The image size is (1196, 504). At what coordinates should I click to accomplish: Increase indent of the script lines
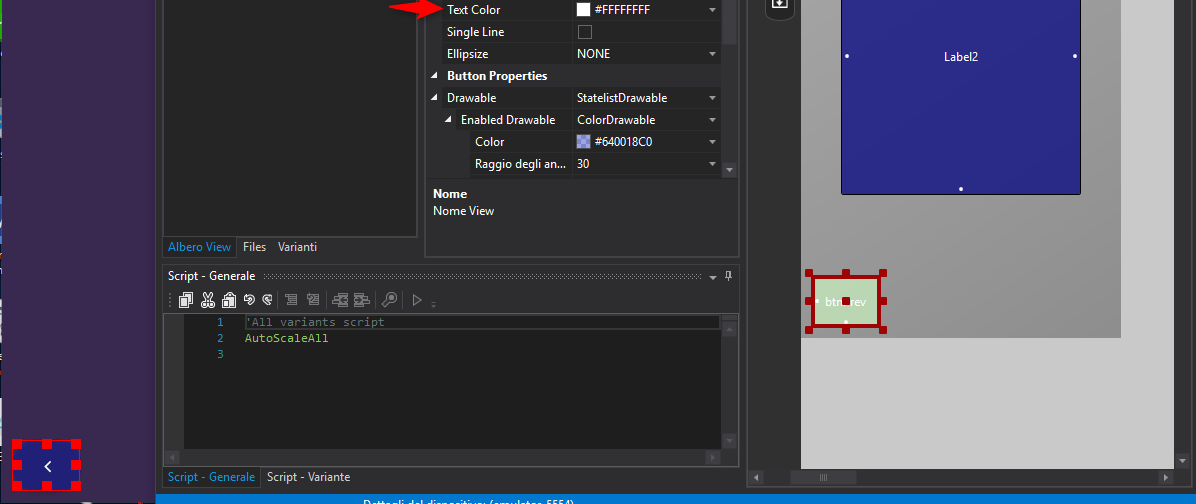tap(362, 300)
